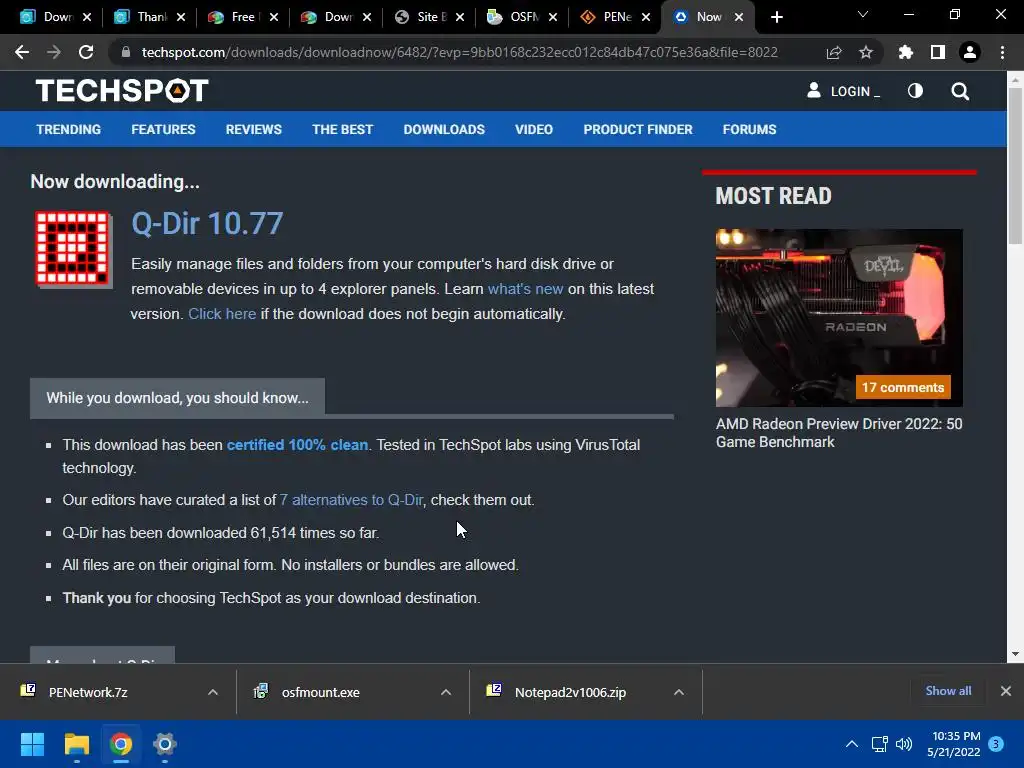Screen dimensions: 1024x768
Task: Open downloaded osfmount.exe file
Action: [321, 692]
